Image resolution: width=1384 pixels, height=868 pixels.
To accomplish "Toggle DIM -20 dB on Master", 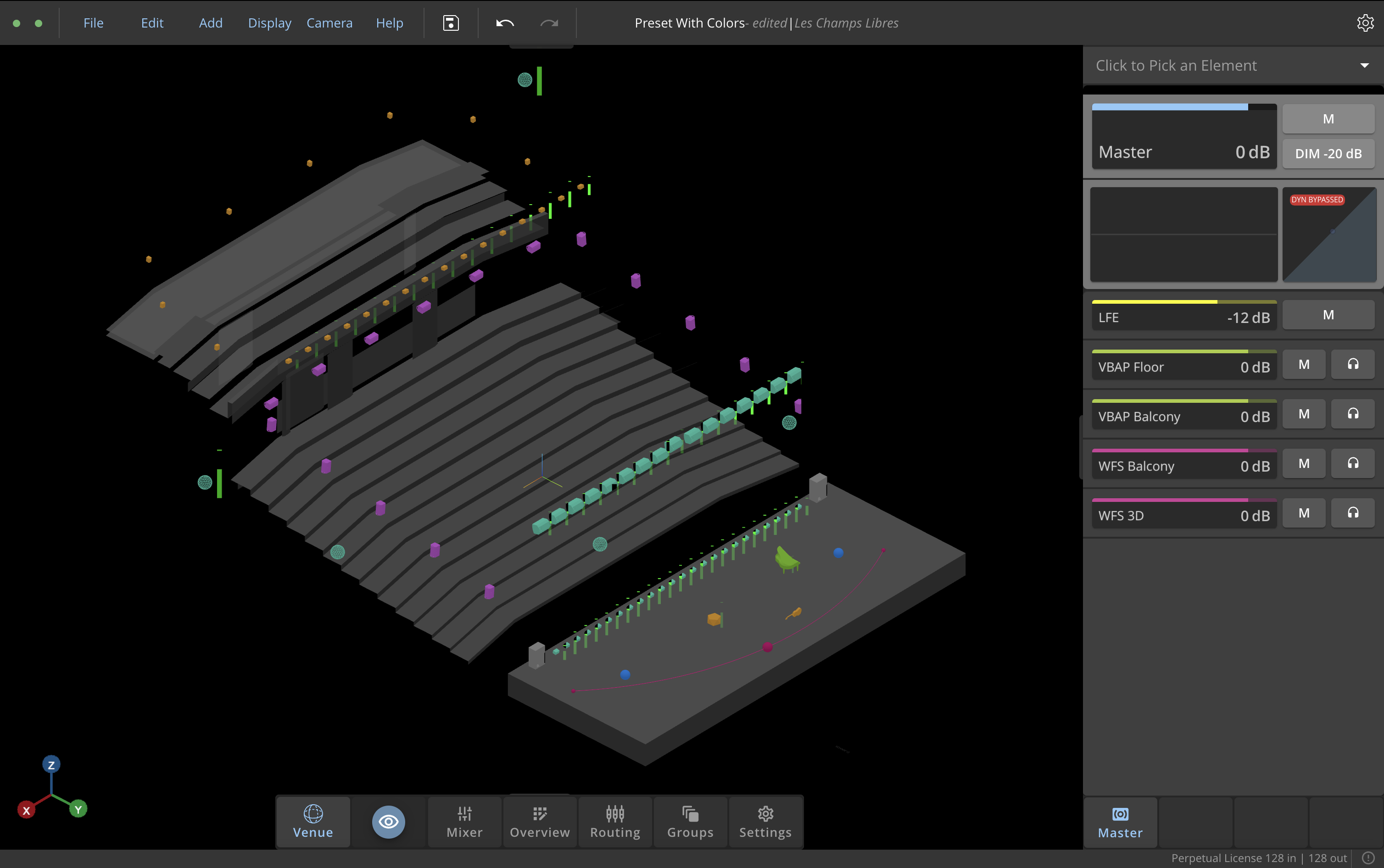I will (1328, 154).
